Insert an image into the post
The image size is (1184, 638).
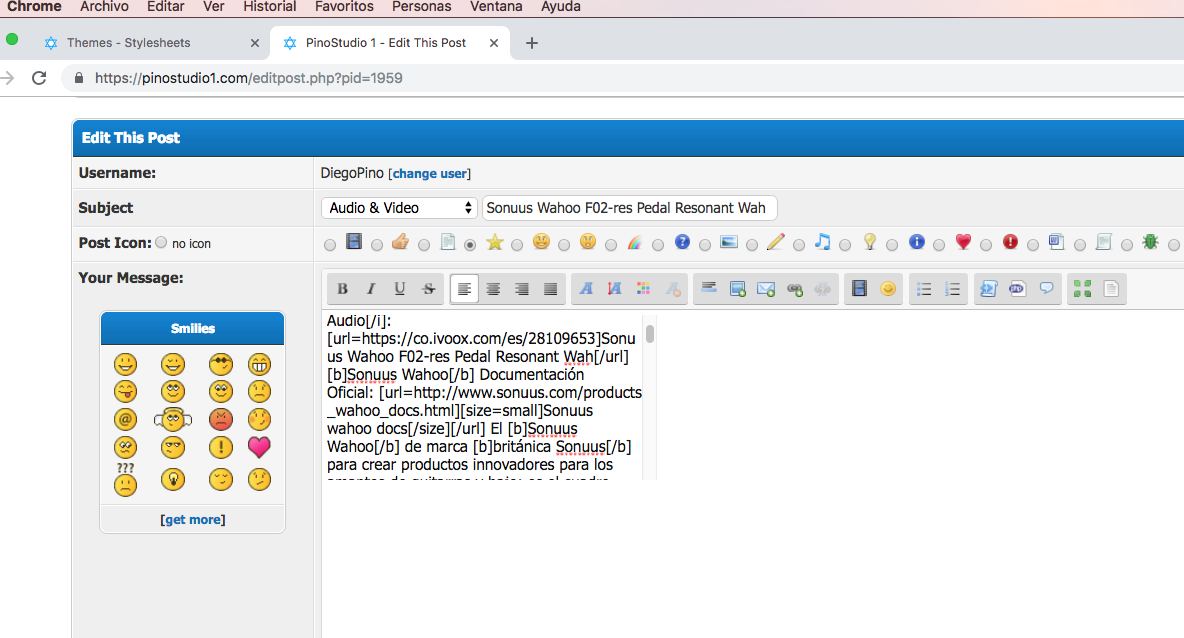pyautogui.click(x=737, y=288)
